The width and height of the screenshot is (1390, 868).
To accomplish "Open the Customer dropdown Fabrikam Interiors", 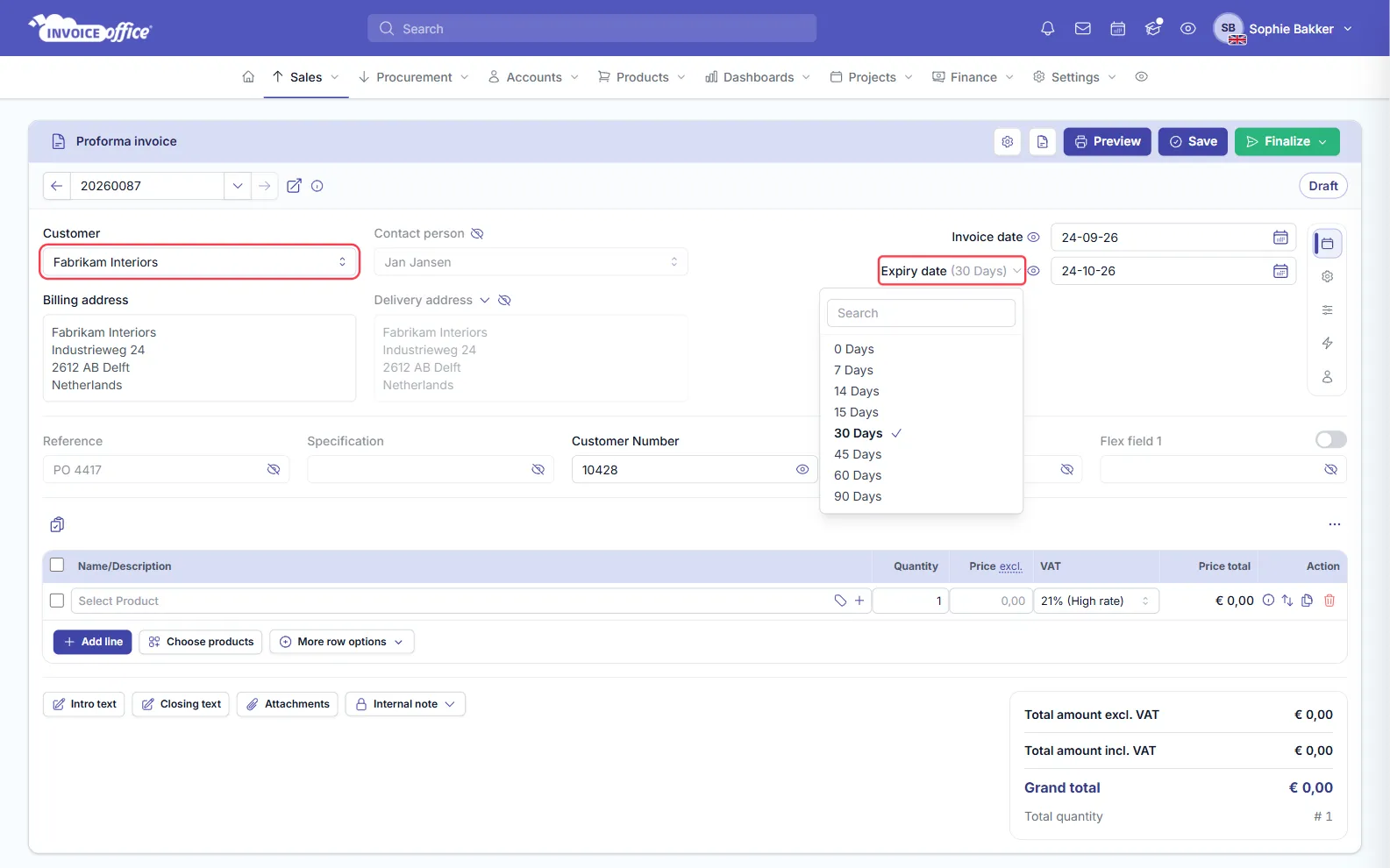I will (x=200, y=262).
